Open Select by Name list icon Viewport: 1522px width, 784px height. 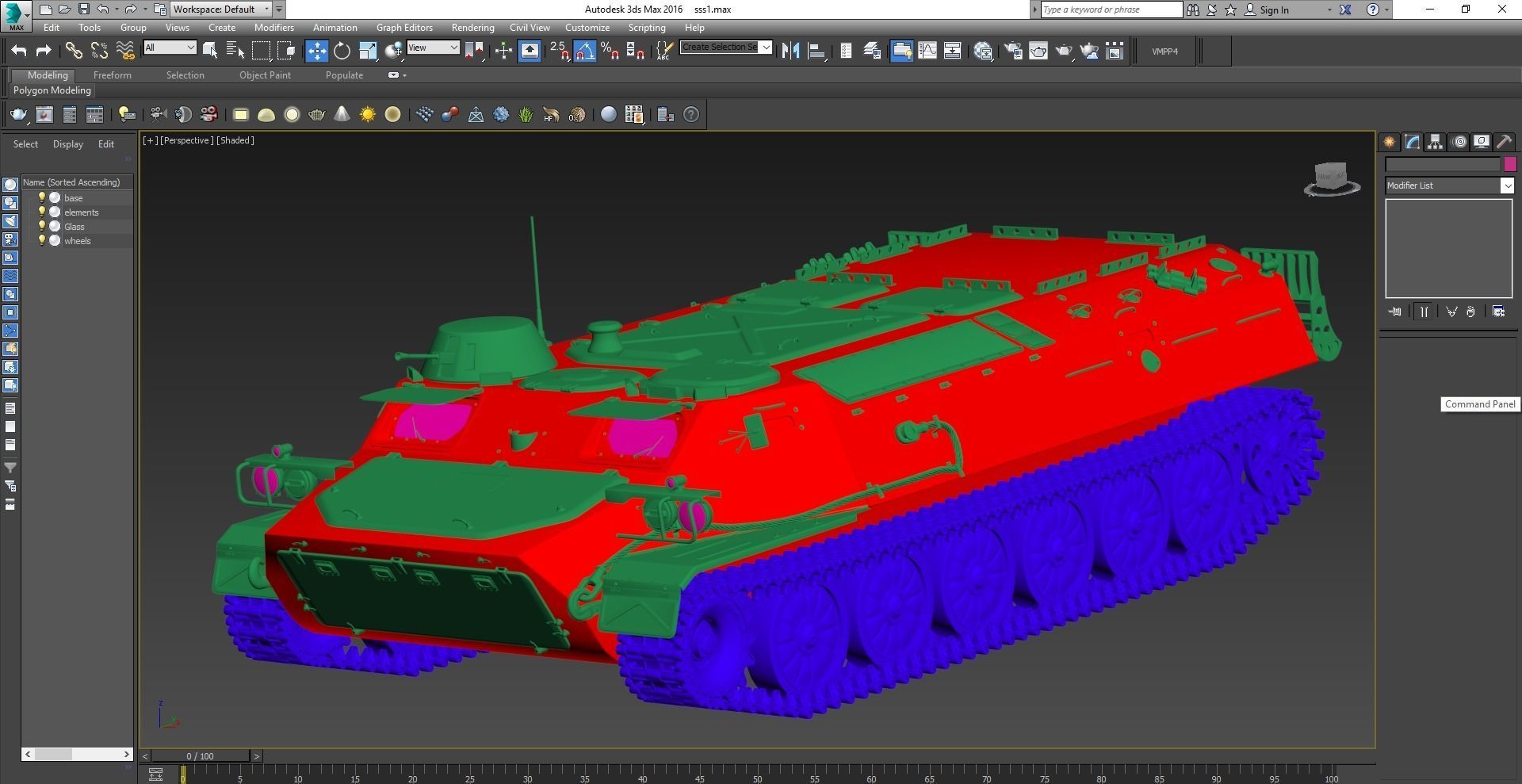[x=235, y=51]
